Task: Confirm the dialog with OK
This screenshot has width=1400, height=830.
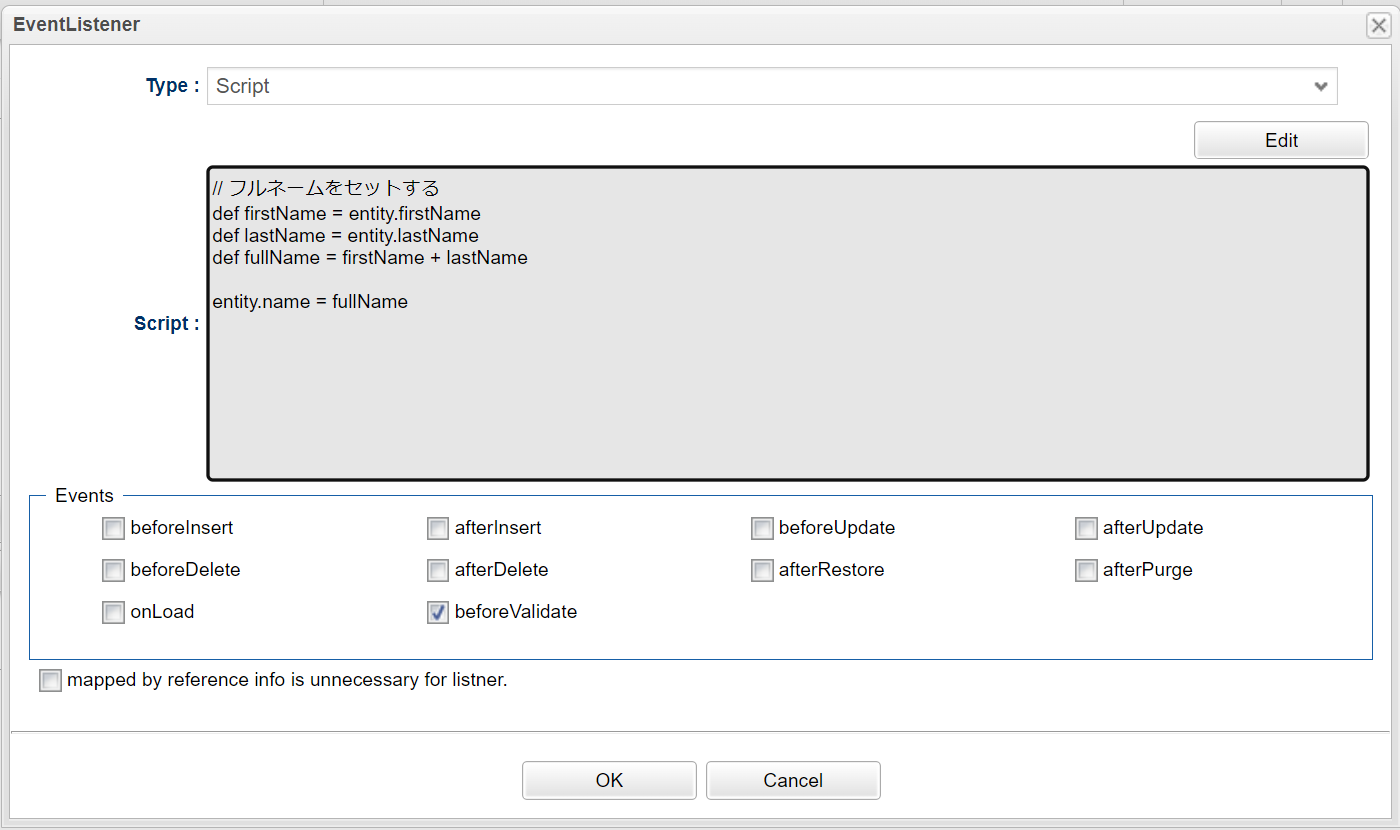Action: (x=609, y=780)
